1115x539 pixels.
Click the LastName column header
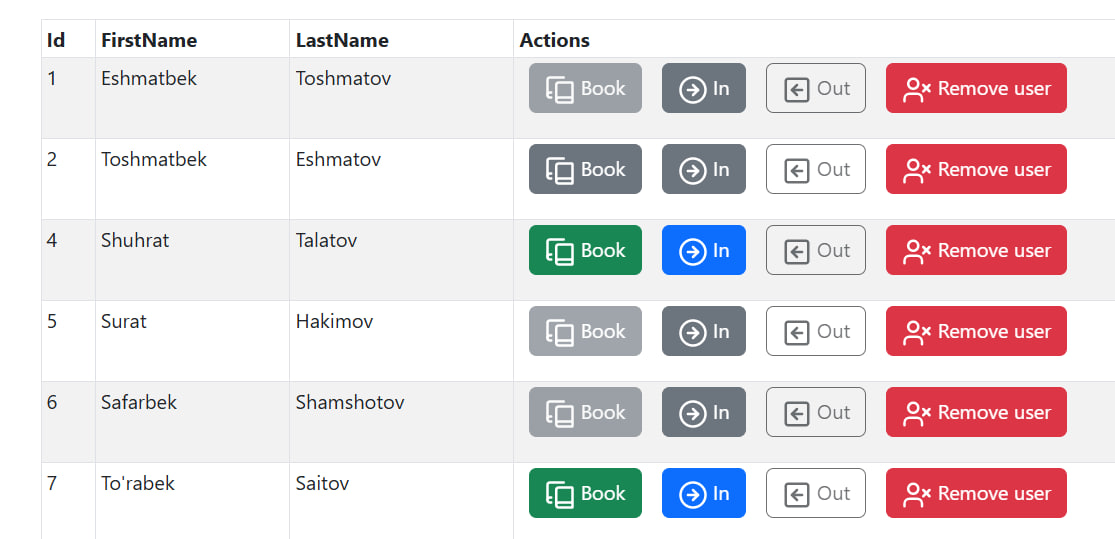(x=342, y=40)
